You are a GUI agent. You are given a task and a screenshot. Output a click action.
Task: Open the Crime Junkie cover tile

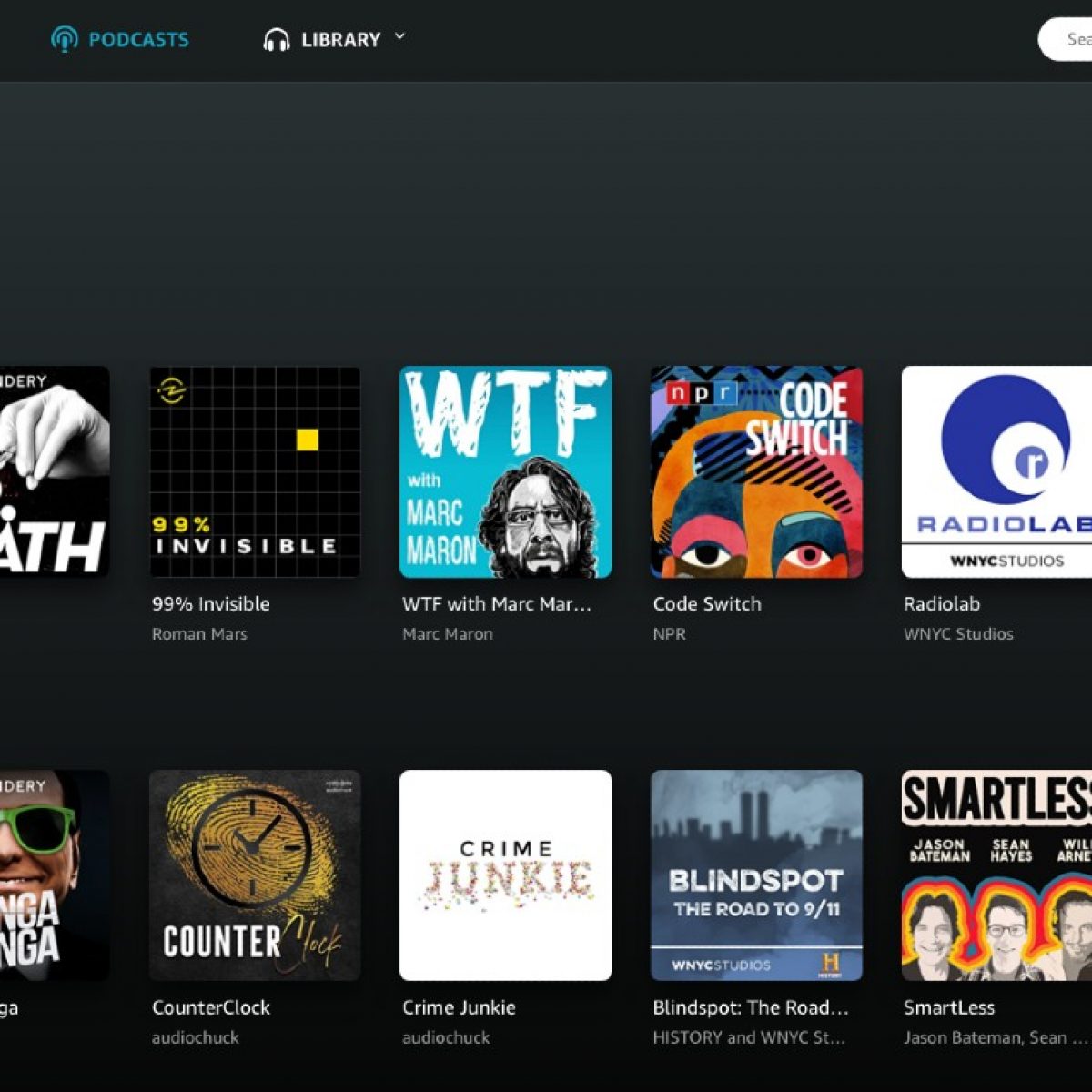click(x=505, y=875)
